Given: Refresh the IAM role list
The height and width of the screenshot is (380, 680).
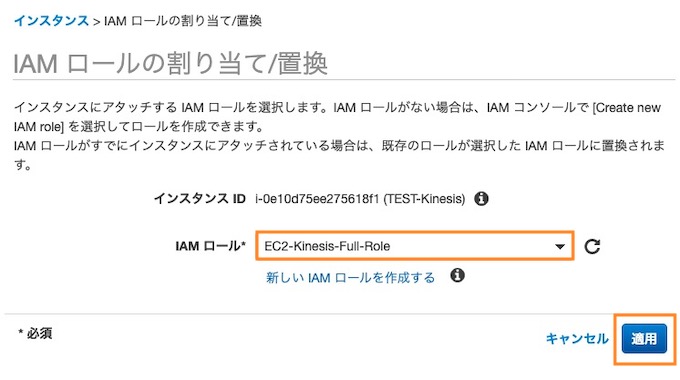Looking at the screenshot, I should pos(592,246).
